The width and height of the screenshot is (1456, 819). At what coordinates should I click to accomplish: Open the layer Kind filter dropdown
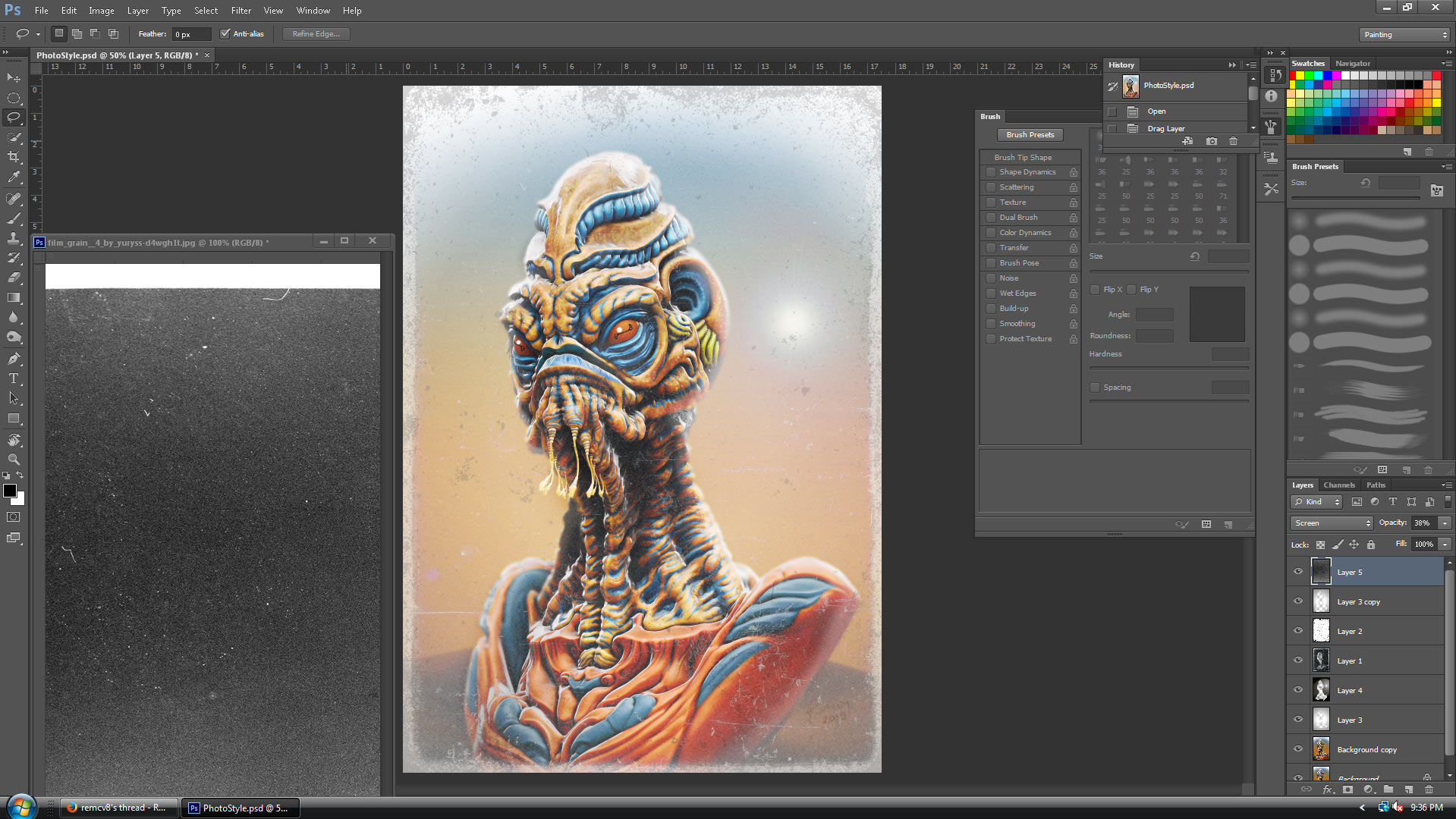(x=1316, y=502)
